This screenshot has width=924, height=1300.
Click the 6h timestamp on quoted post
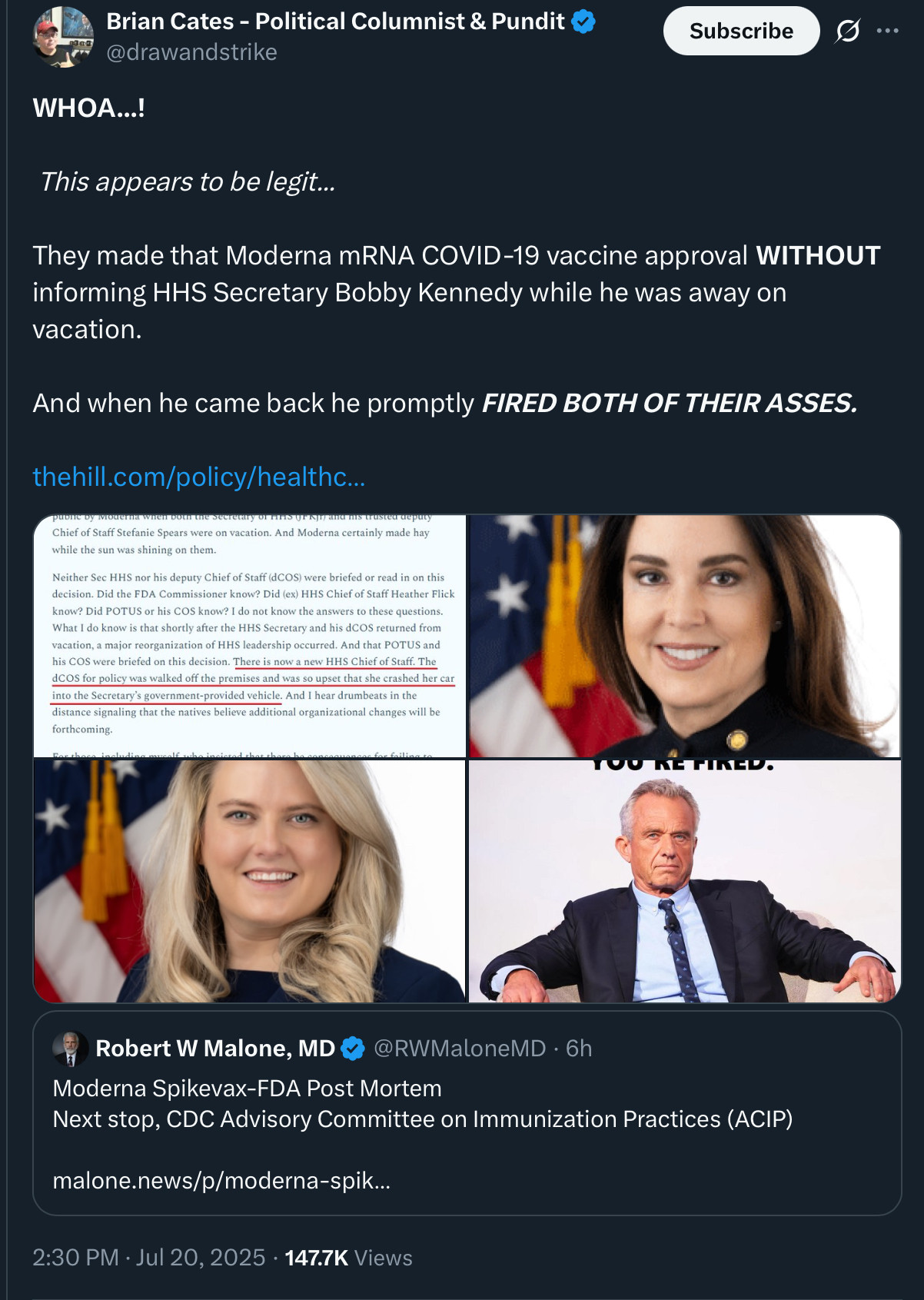click(x=579, y=1049)
